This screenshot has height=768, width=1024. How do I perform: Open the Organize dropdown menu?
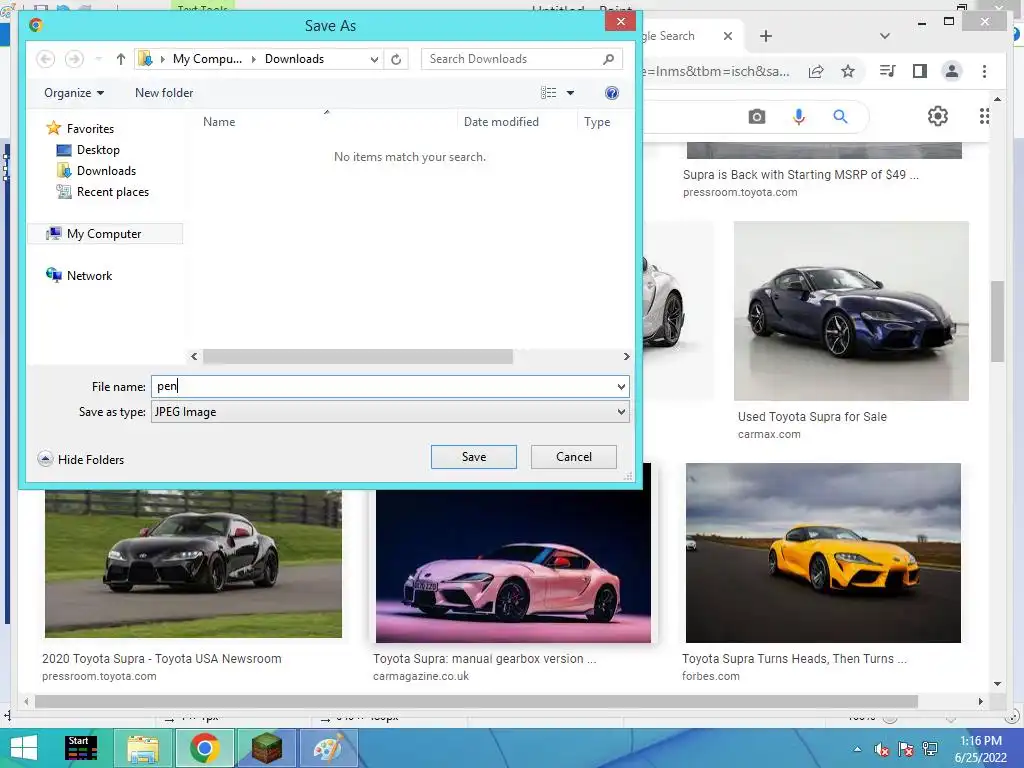pos(74,93)
